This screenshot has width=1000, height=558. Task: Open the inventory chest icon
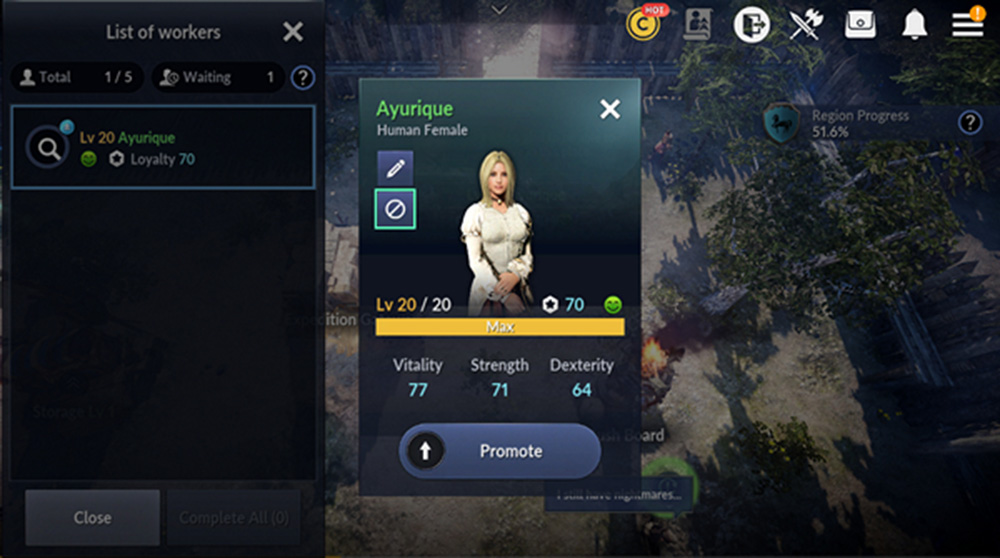(x=860, y=24)
